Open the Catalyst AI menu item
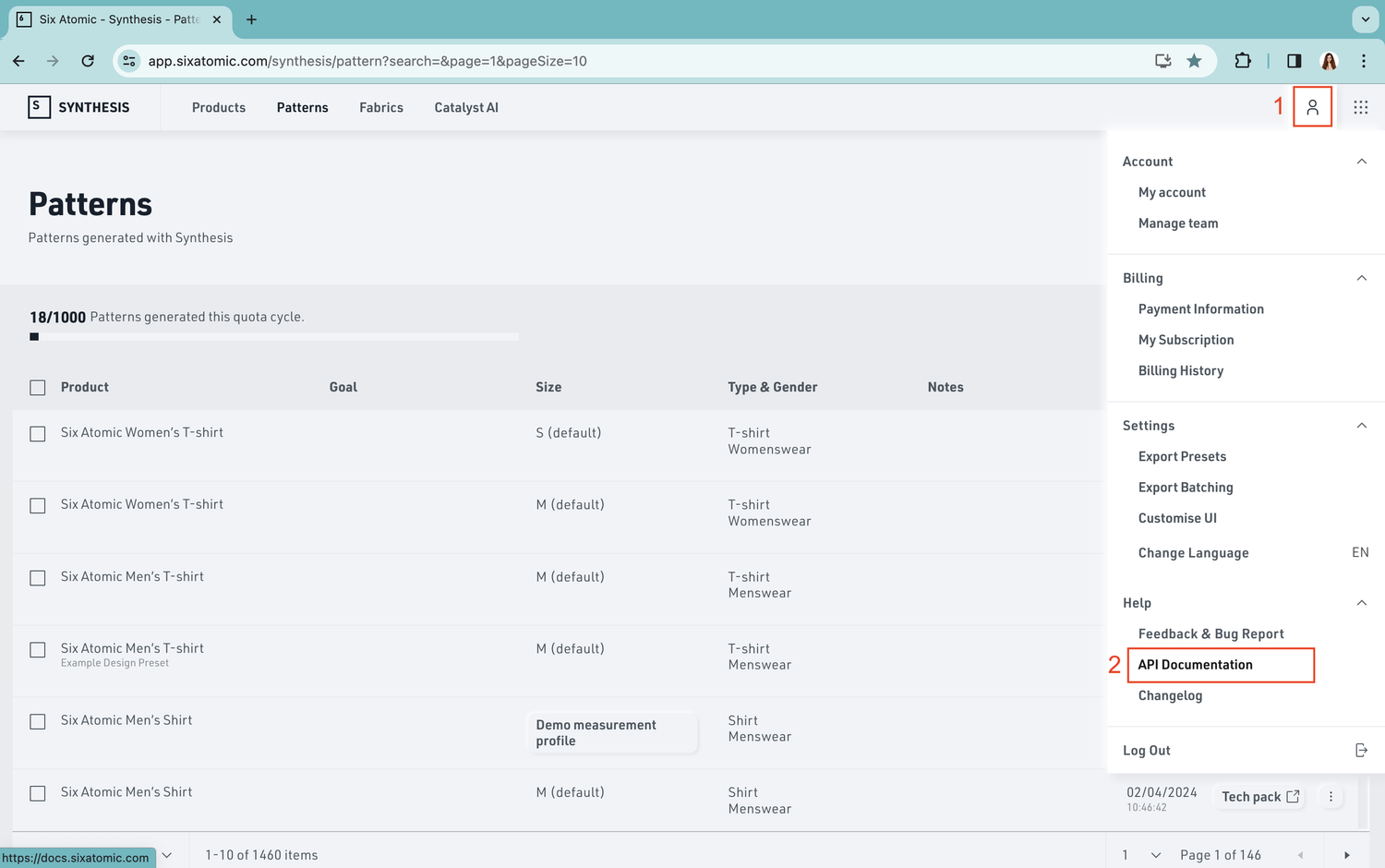The height and width of the screenshot is (868, 1385). coord(466,107)
